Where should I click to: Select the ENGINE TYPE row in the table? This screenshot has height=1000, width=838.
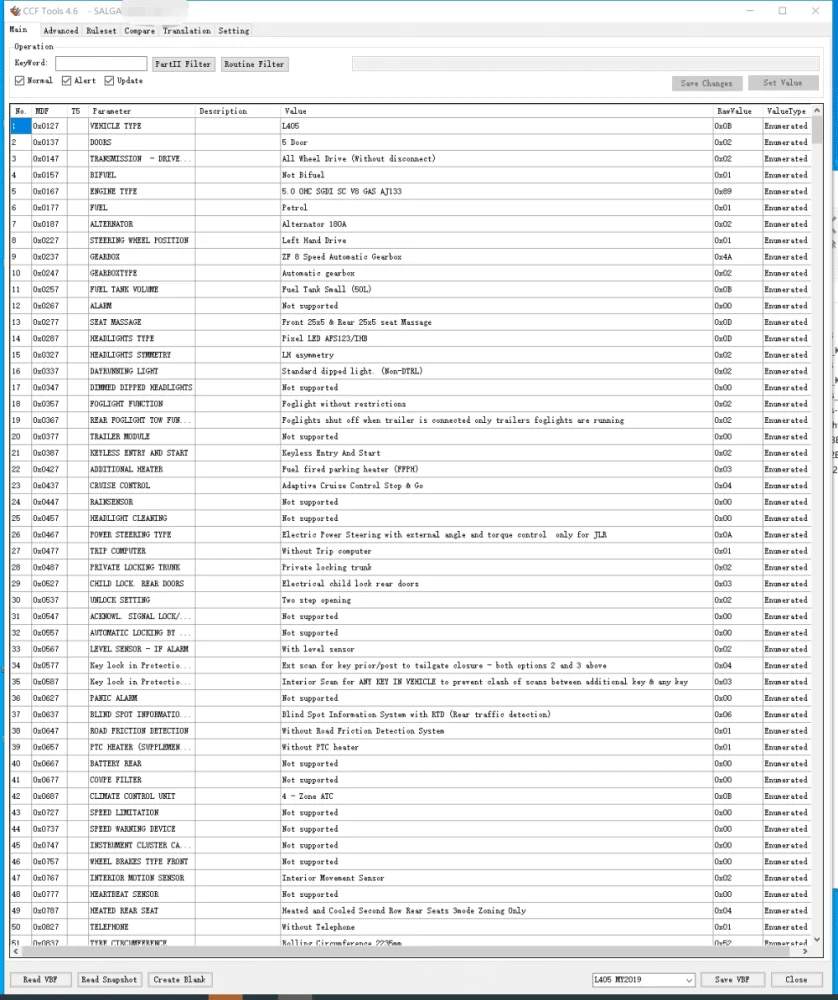(113, 191)
